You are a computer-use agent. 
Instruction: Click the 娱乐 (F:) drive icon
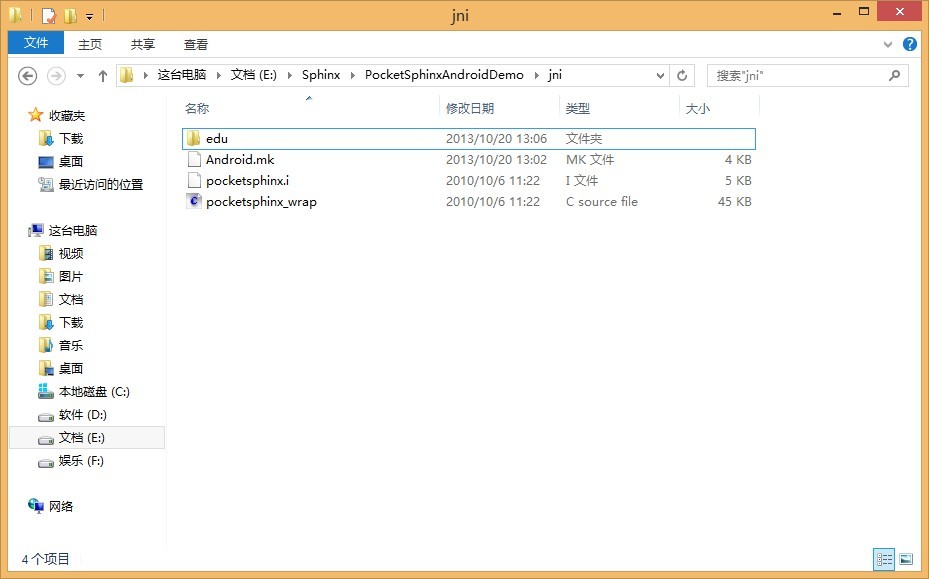[x=46, y=462]
